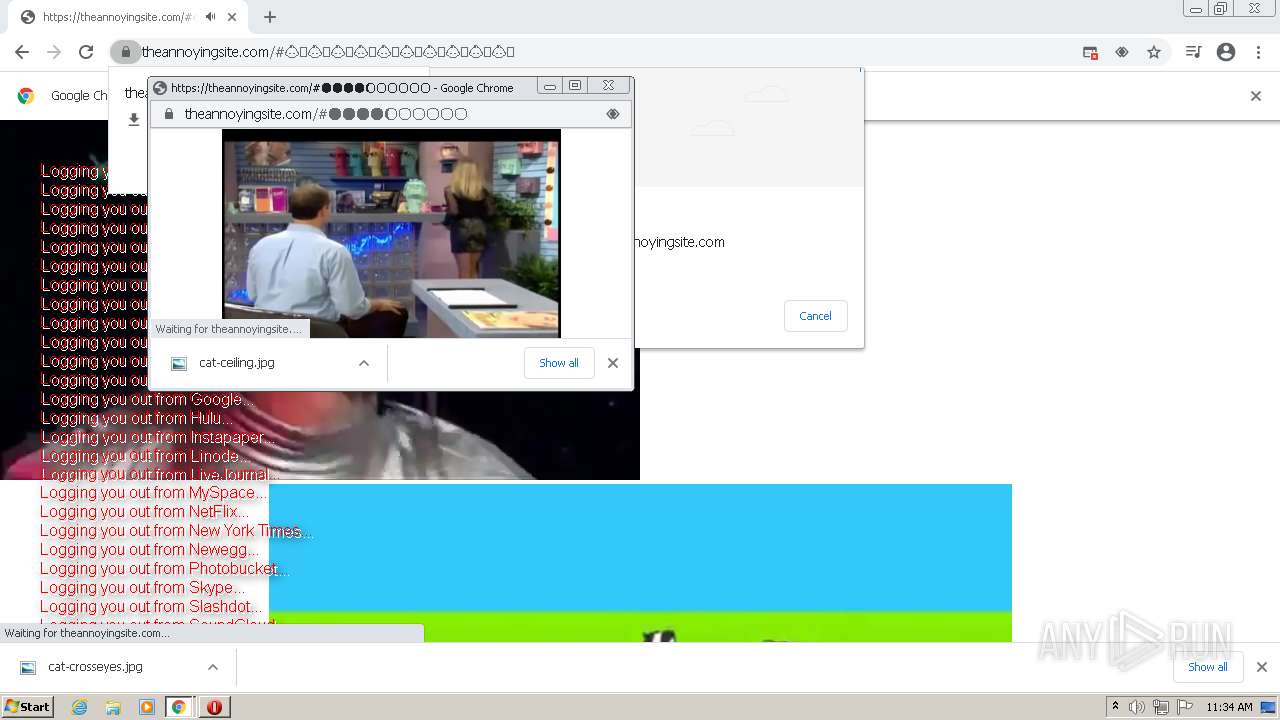Click 'Logging you out from MySpace...' text
The image size is (1280, 720).
[x=154, y=493]
